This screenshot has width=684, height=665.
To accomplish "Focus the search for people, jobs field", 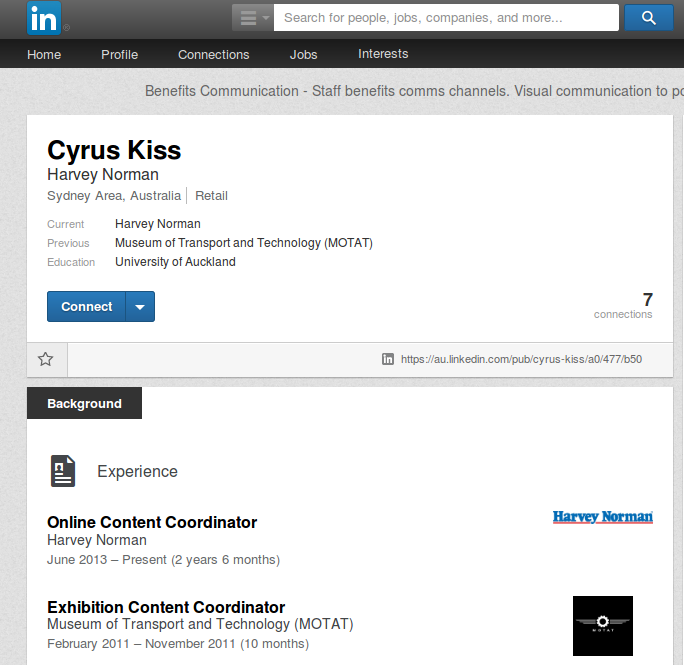I will pyautogui.click(x=446, y=17).
